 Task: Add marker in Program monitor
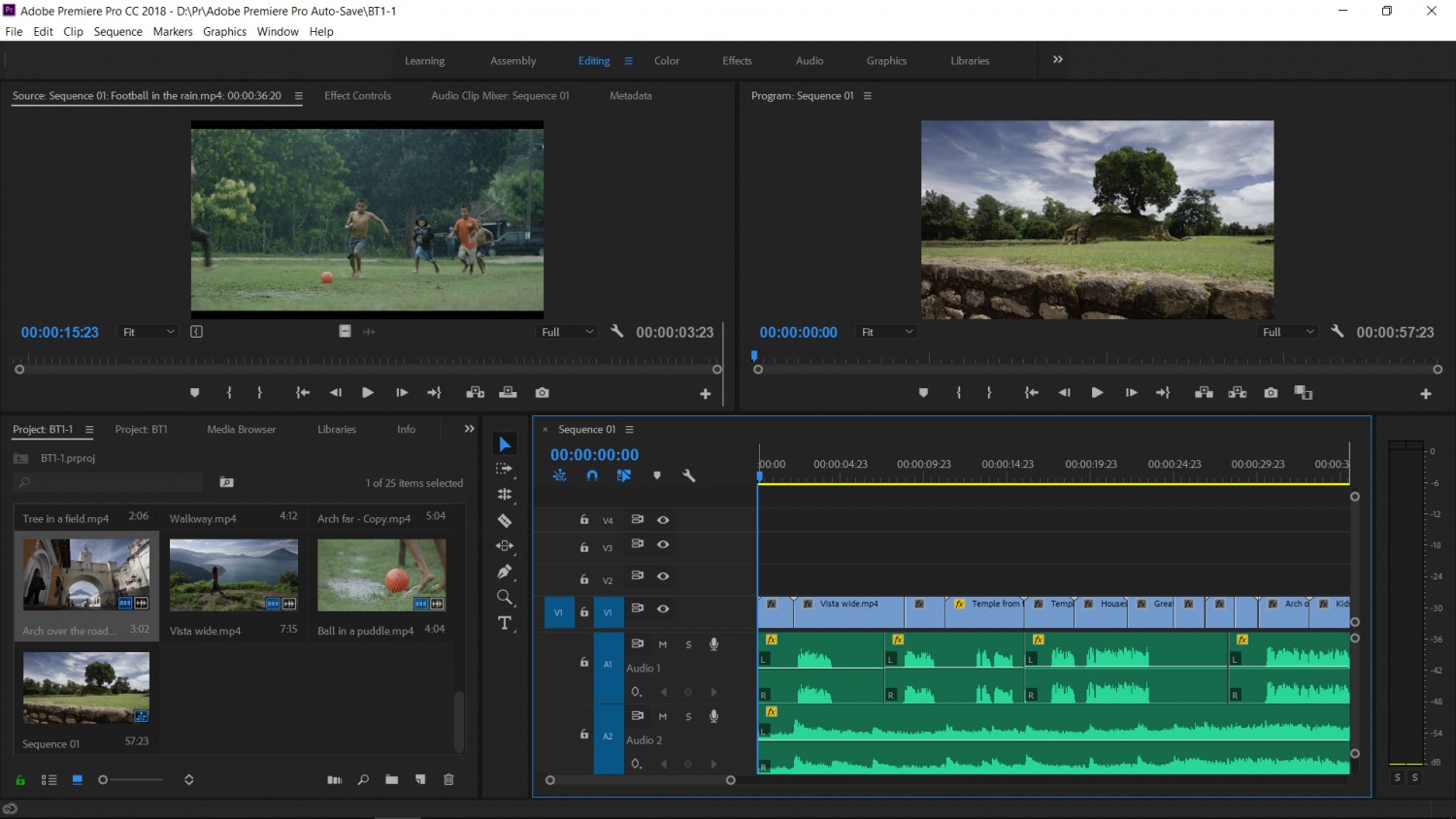tap(923, 393)
